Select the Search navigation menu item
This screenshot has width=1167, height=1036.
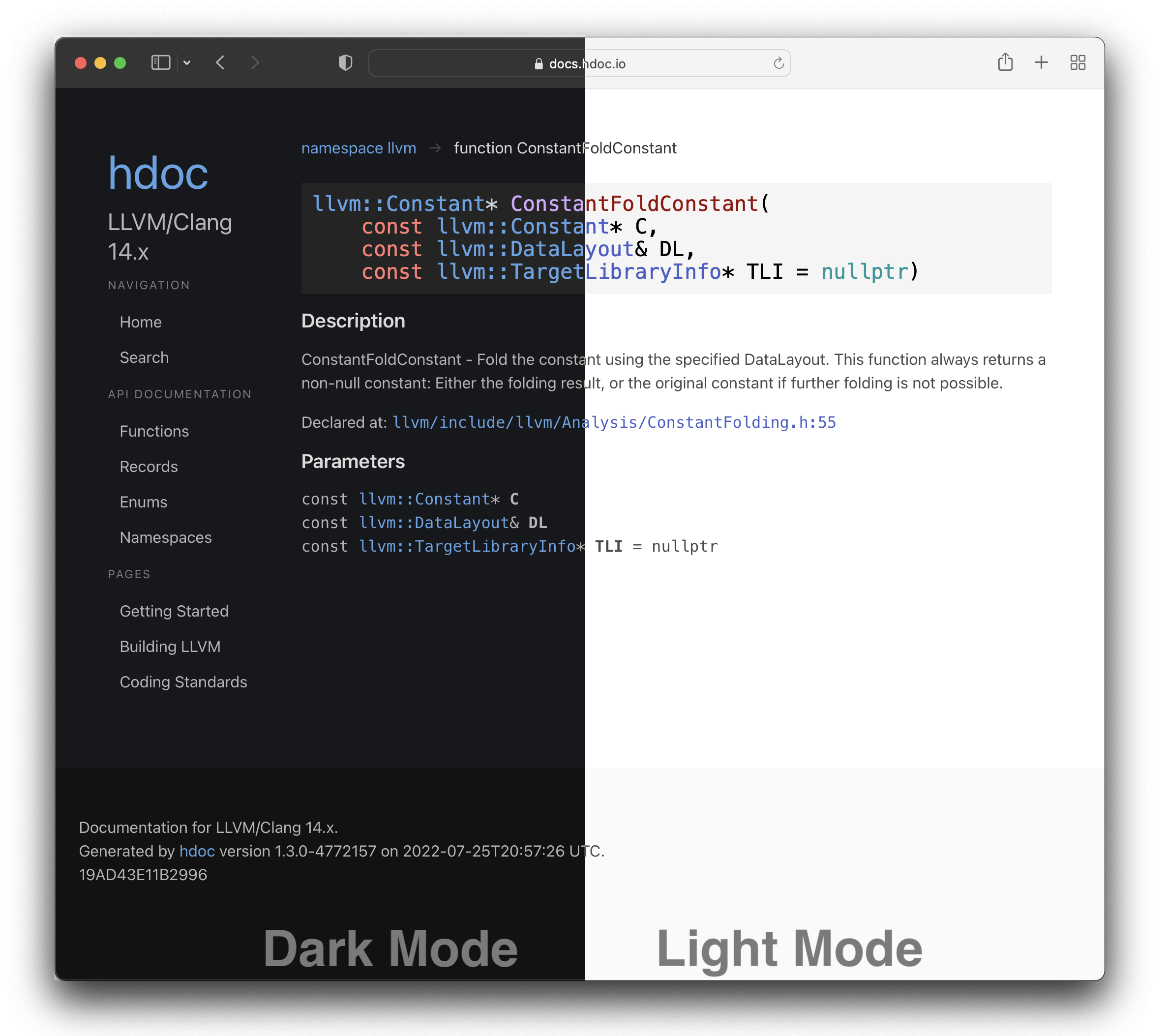click(x=144, y=357)
